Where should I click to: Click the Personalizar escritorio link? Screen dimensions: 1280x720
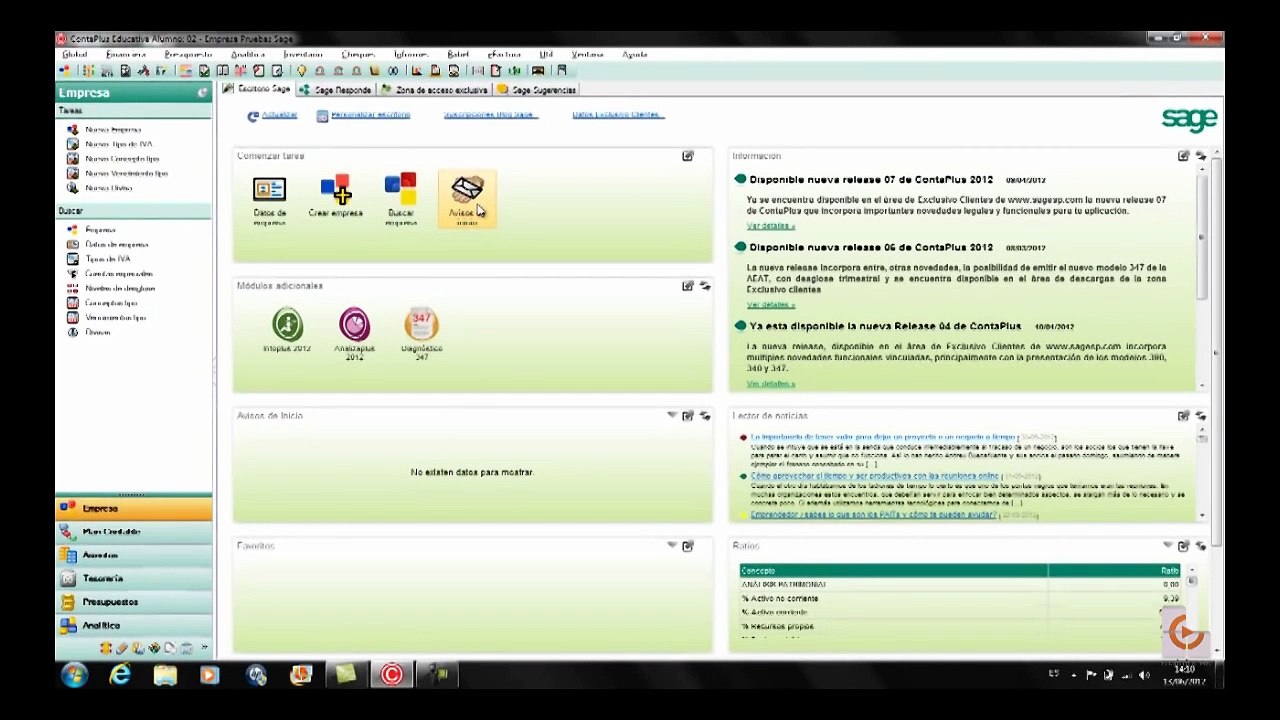click(371, 115)
